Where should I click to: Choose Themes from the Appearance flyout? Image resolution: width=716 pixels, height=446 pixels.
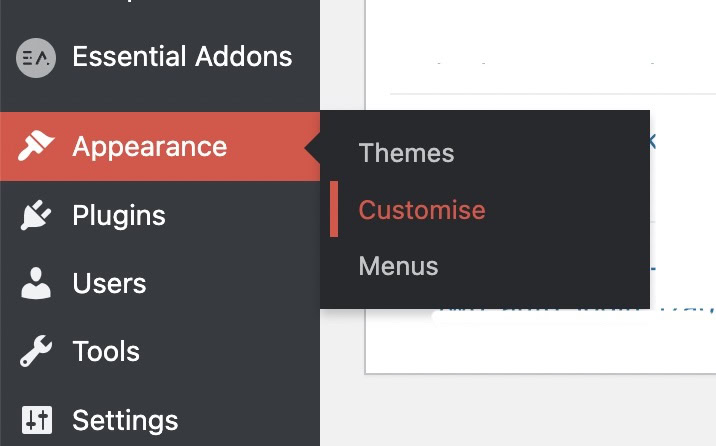[406, 153]
